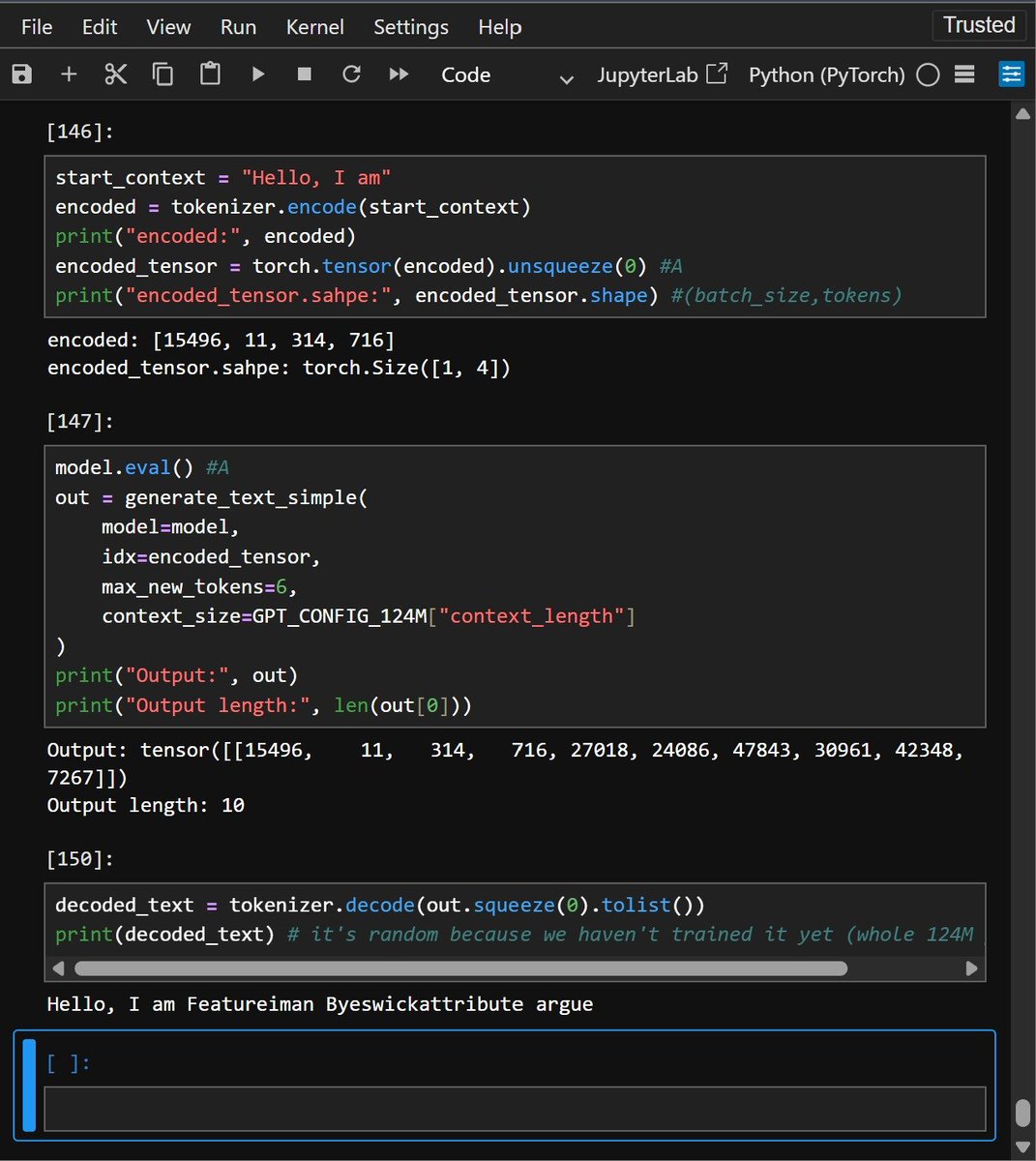This screenshot has height=1161, width=1036.
Task: Click the vertical scrollbar down arrow
Action: tap(1022, 1146)
